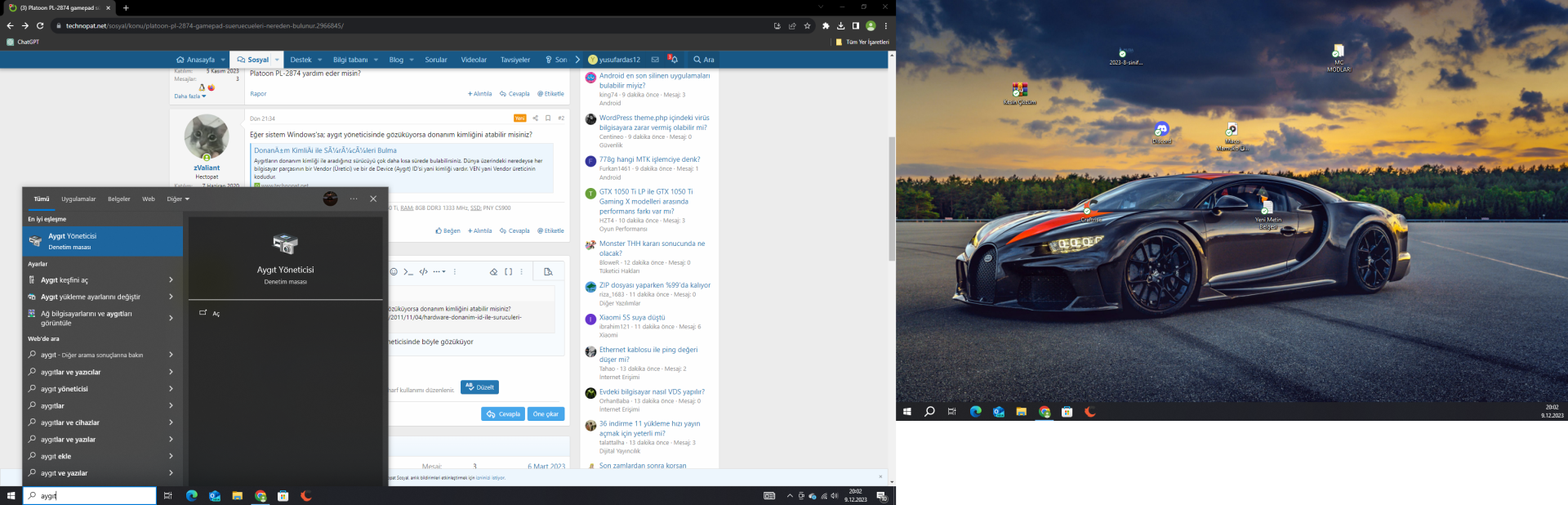The width and height of the screenshot is (1568, 505).
Task: Select Tümü tab in search panel
Action: click(42, 199)
